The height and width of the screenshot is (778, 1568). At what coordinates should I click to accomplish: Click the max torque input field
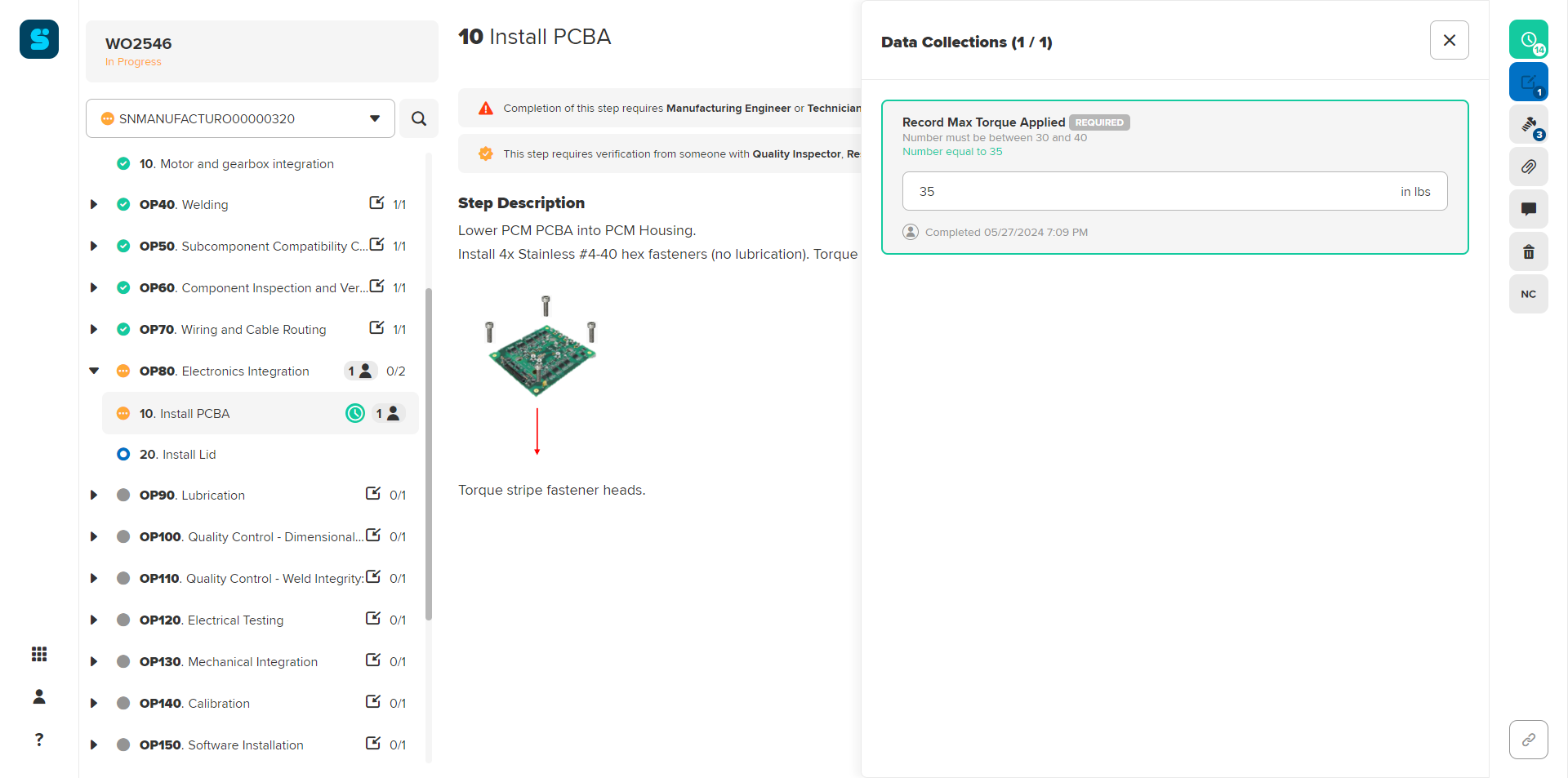[1151, 191]
